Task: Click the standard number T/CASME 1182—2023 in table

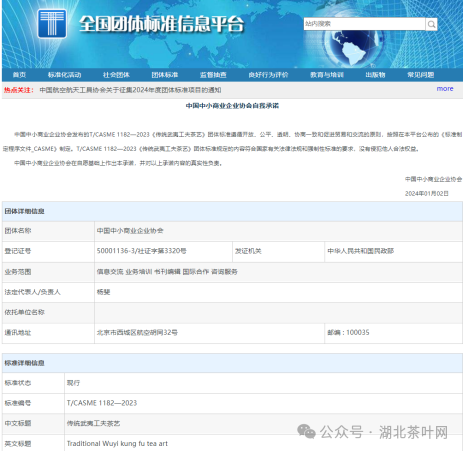Action: (102, 403)
